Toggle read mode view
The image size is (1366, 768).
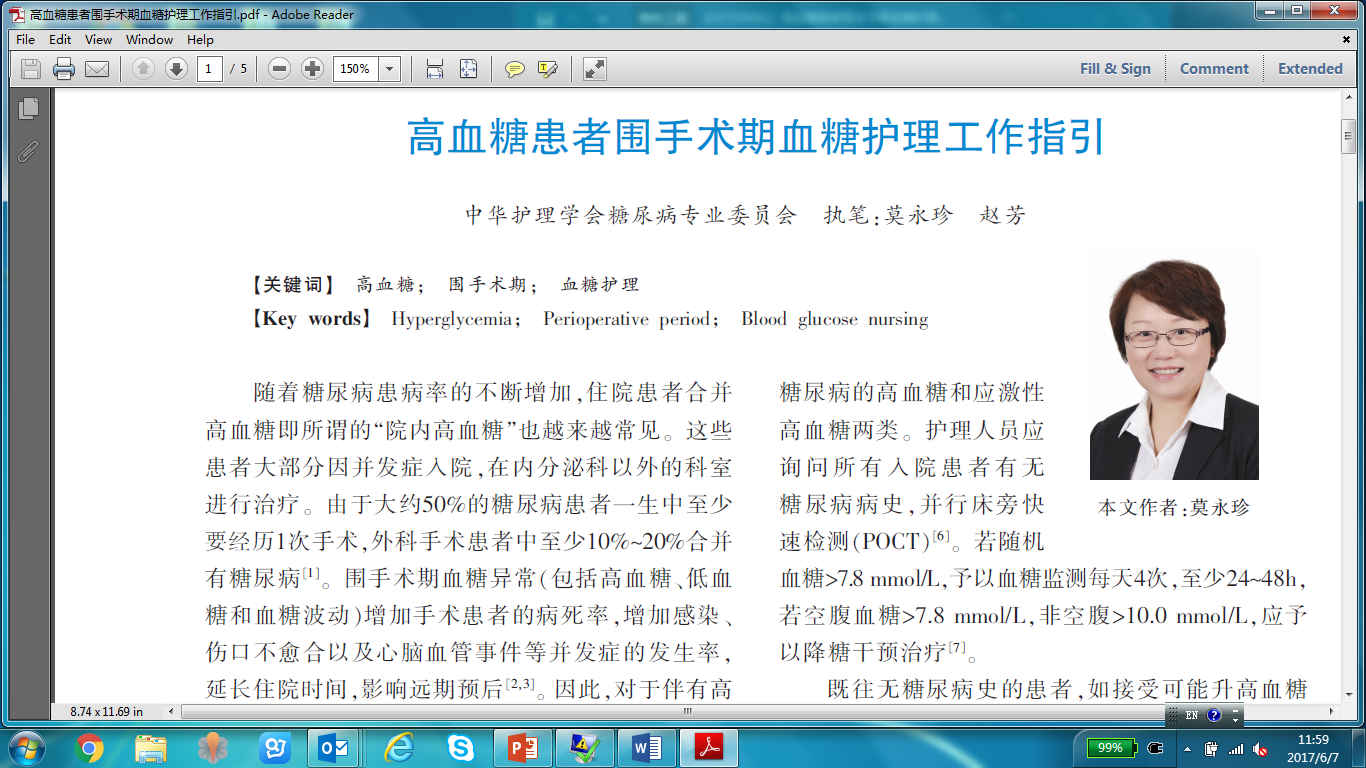click(x=595, y=69)
